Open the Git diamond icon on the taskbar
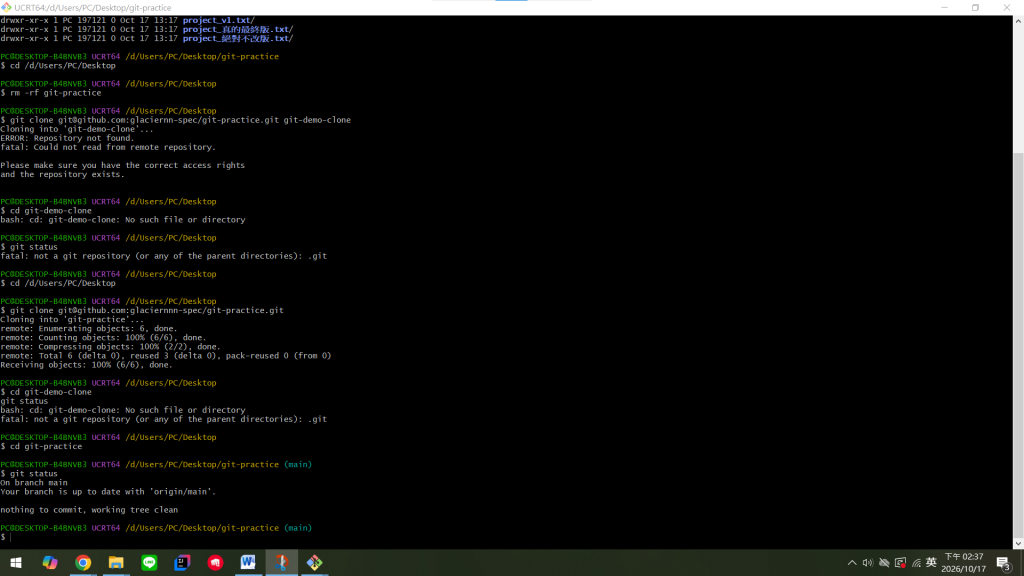Image resolution: width=1024 pixels, height=576 pixels. [315, 562]
